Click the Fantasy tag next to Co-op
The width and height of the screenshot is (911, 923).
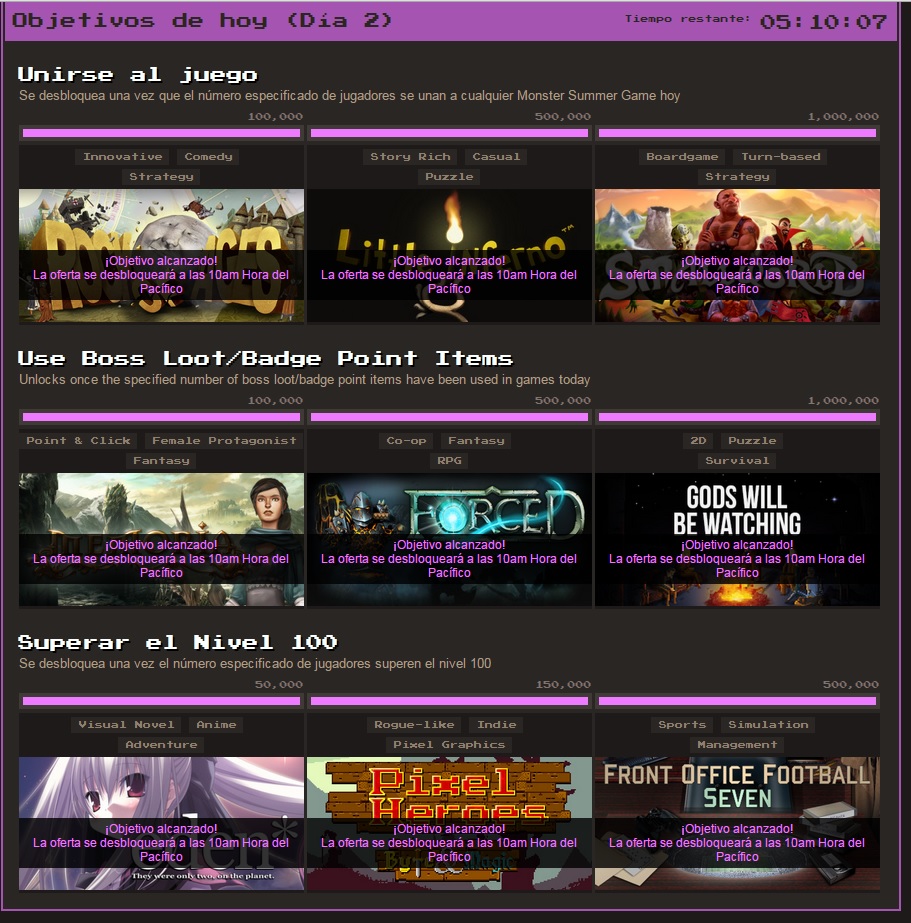(476, 441)
